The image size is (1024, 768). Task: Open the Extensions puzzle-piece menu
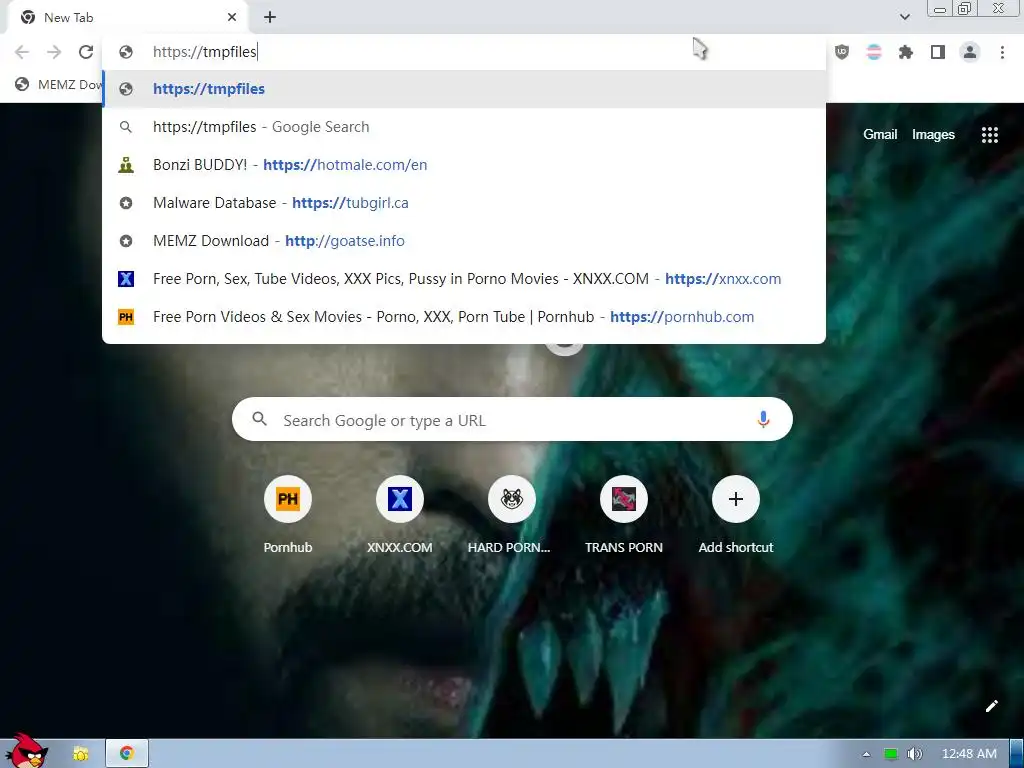(x=906, y=52)
